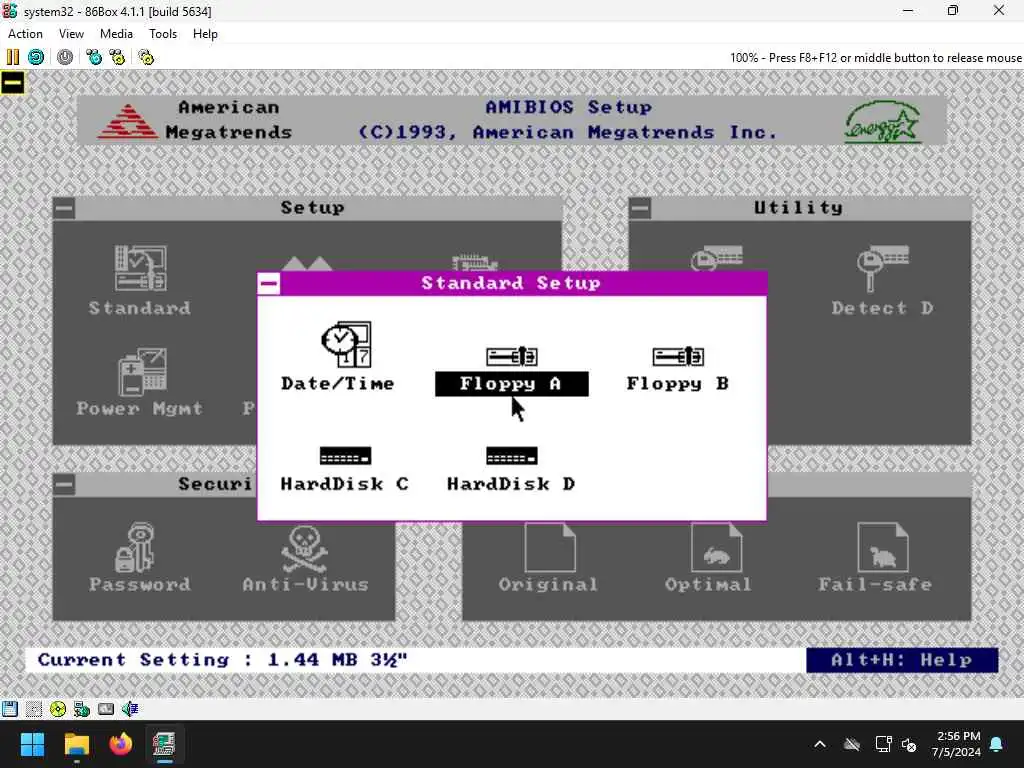The image size is (1024, 768).
Task: Open the Setup window control menu box
Action: coord(64,208)
